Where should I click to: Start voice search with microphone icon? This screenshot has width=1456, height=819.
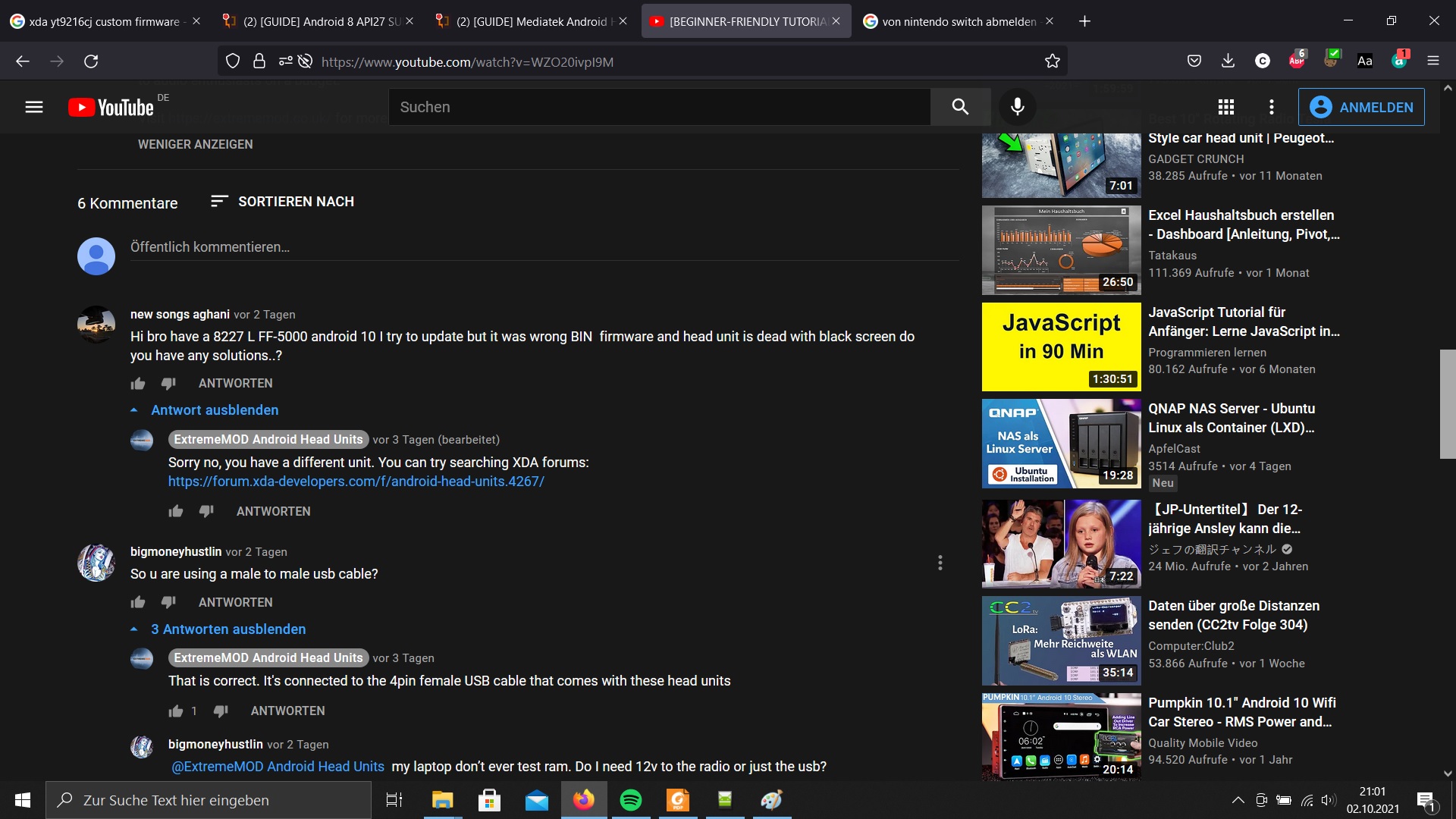1017,107
